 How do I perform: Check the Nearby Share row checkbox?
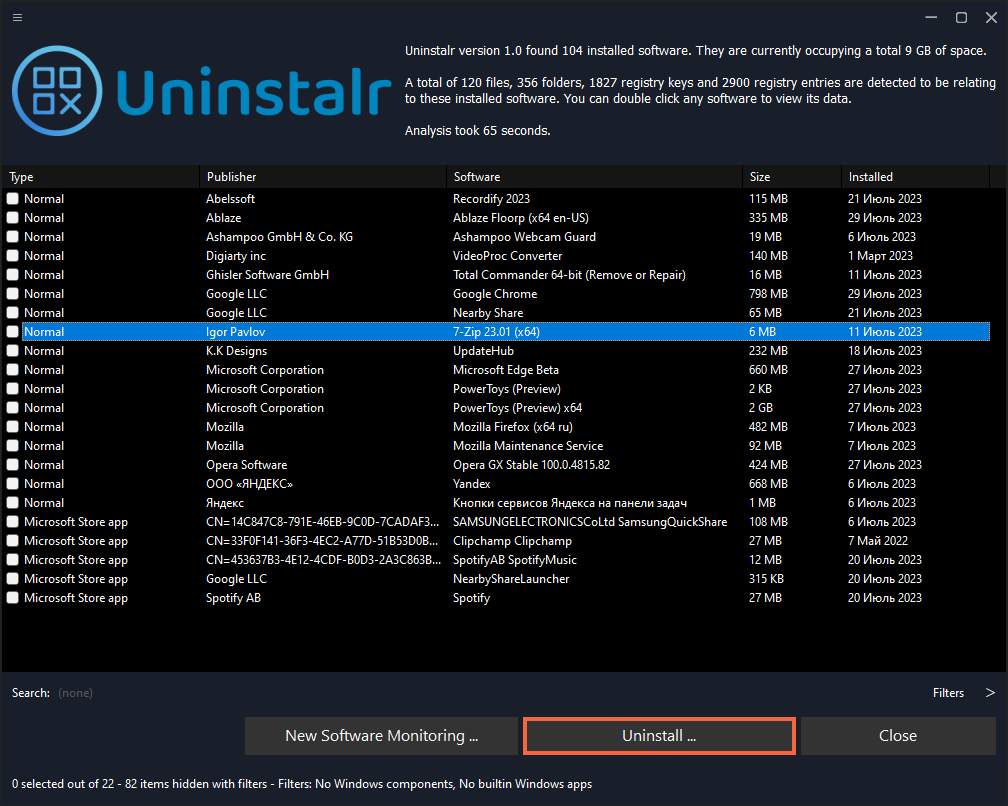tap(12, 313)
